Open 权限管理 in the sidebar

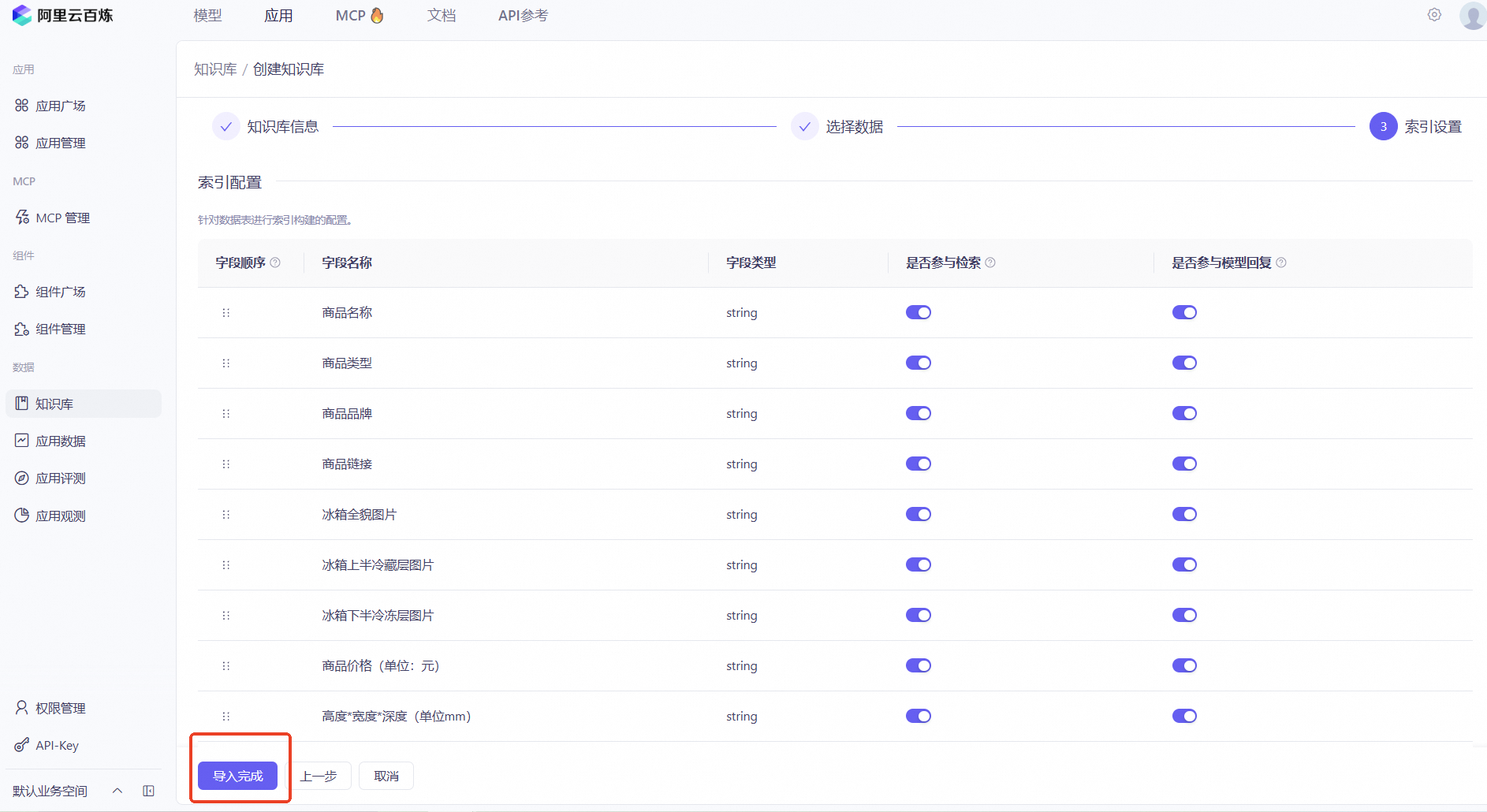pyautogui.click(x=61, y=708)
